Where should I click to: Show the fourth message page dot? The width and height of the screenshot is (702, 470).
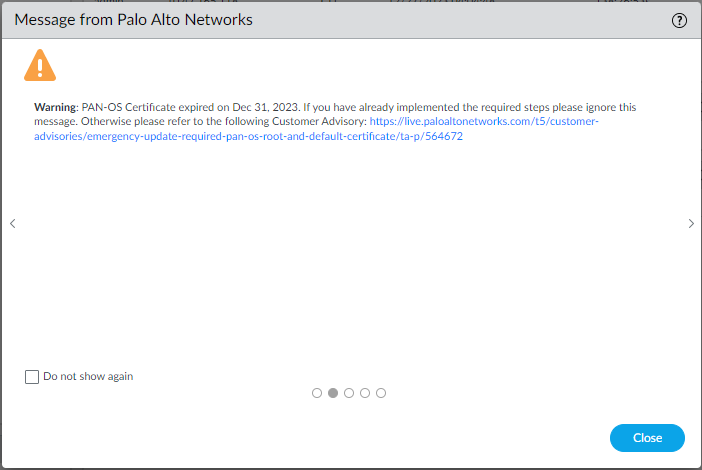coord(365,393)
